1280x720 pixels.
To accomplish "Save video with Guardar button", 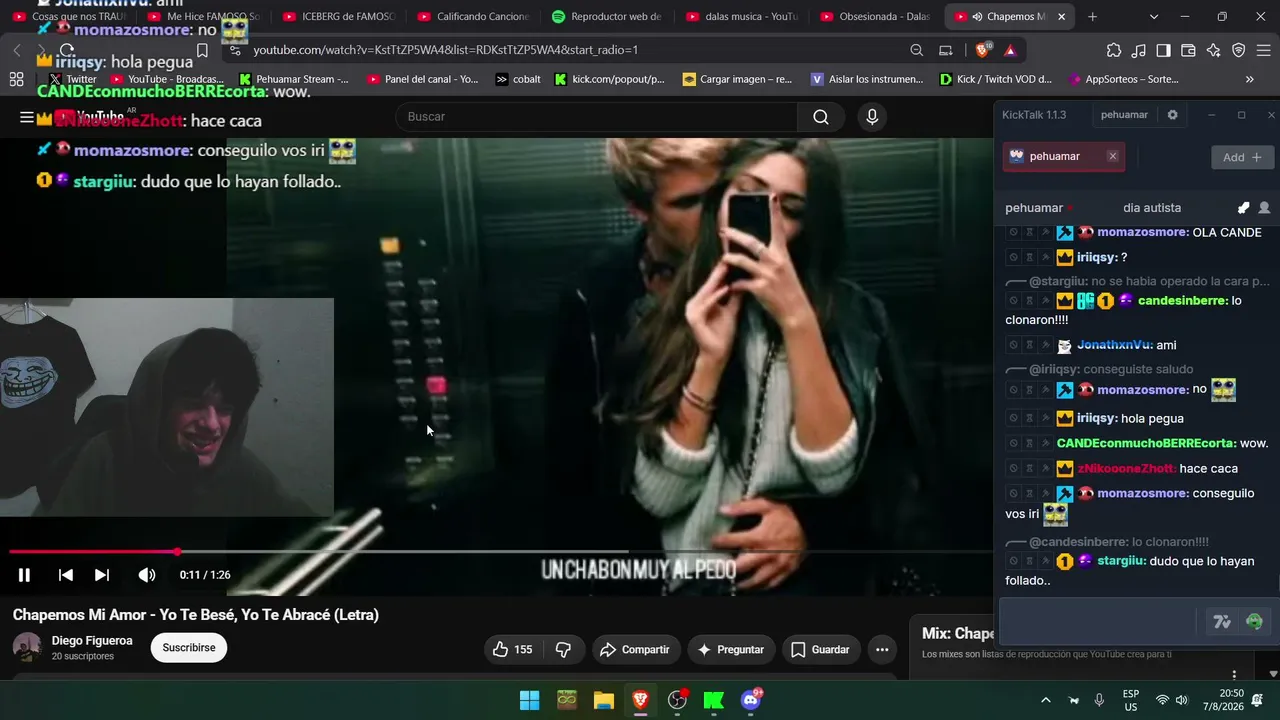I will click(821, 650).
